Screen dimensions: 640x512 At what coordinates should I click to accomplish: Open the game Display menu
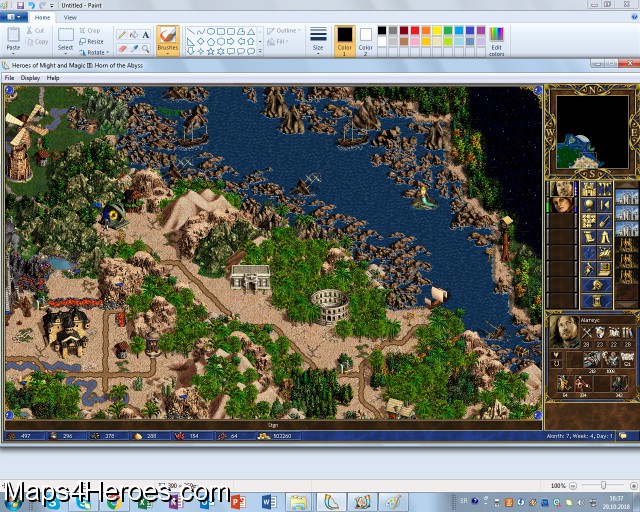(x=30, y=78)
